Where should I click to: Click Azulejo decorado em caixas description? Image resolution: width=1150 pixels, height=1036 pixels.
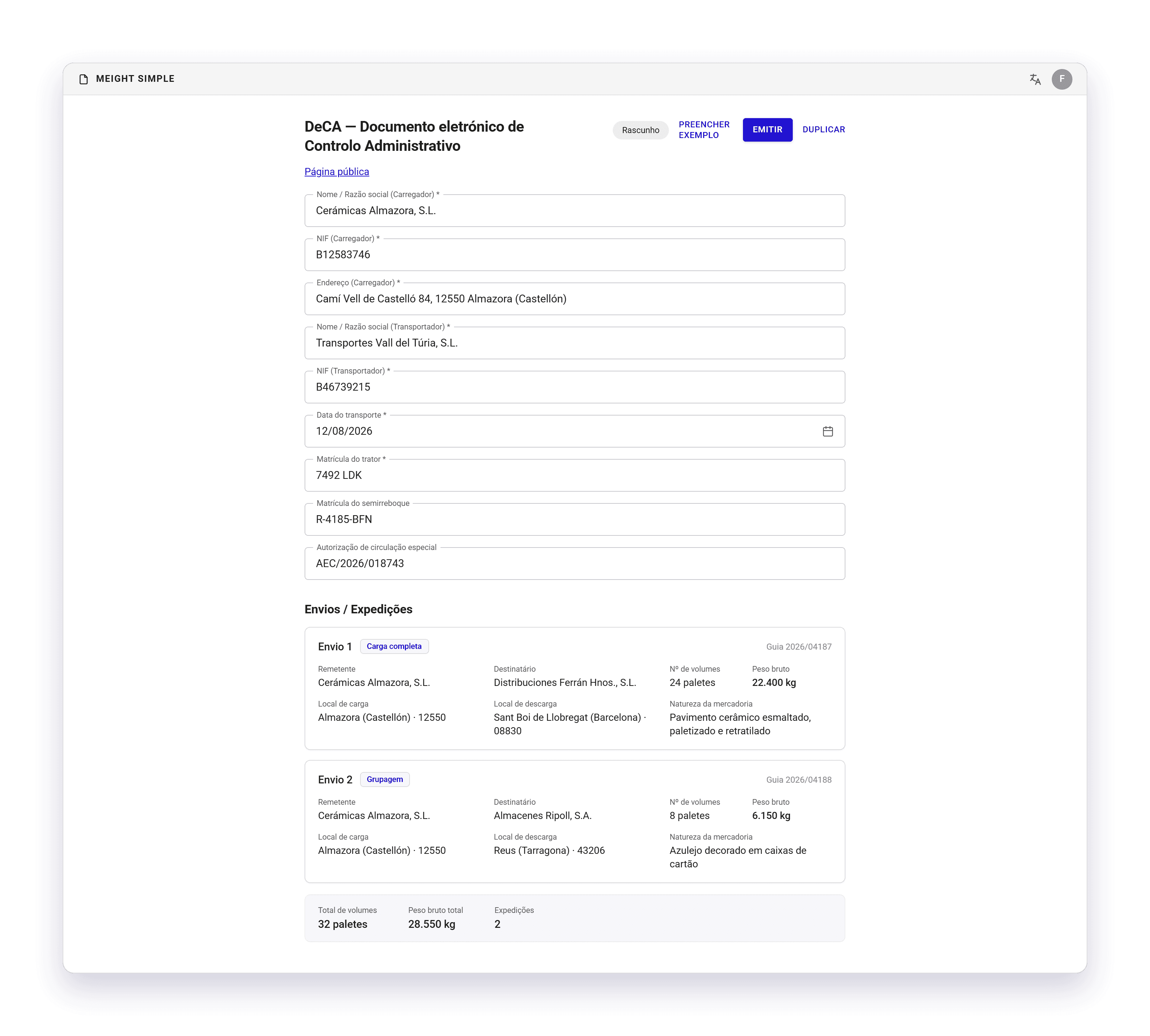(x=738, y=858)
